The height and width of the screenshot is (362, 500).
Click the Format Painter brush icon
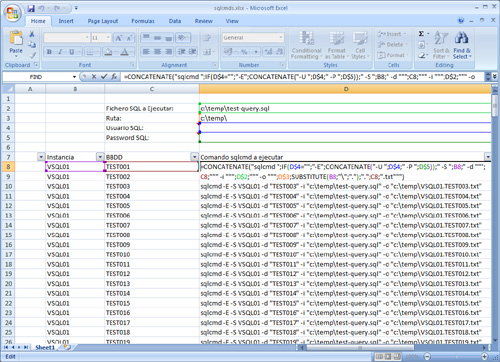32,55
